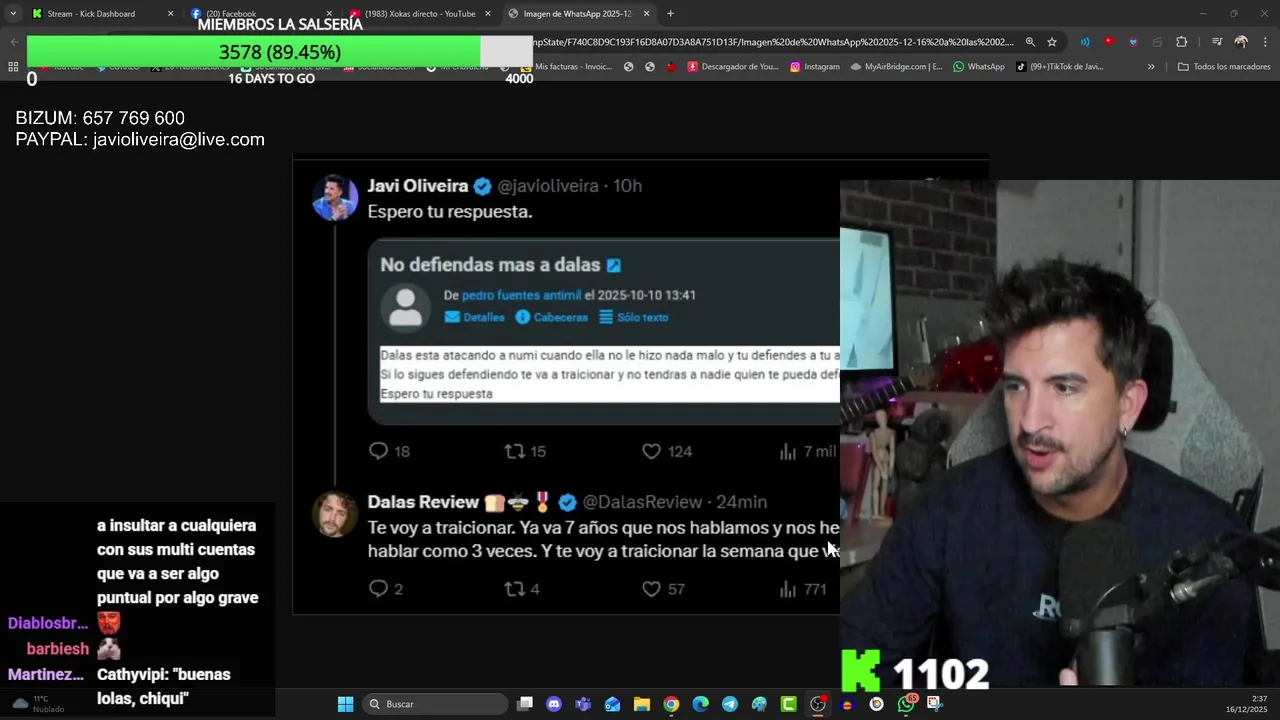
Task: Open Task View from the taskbar
Action: click(525, 704)
